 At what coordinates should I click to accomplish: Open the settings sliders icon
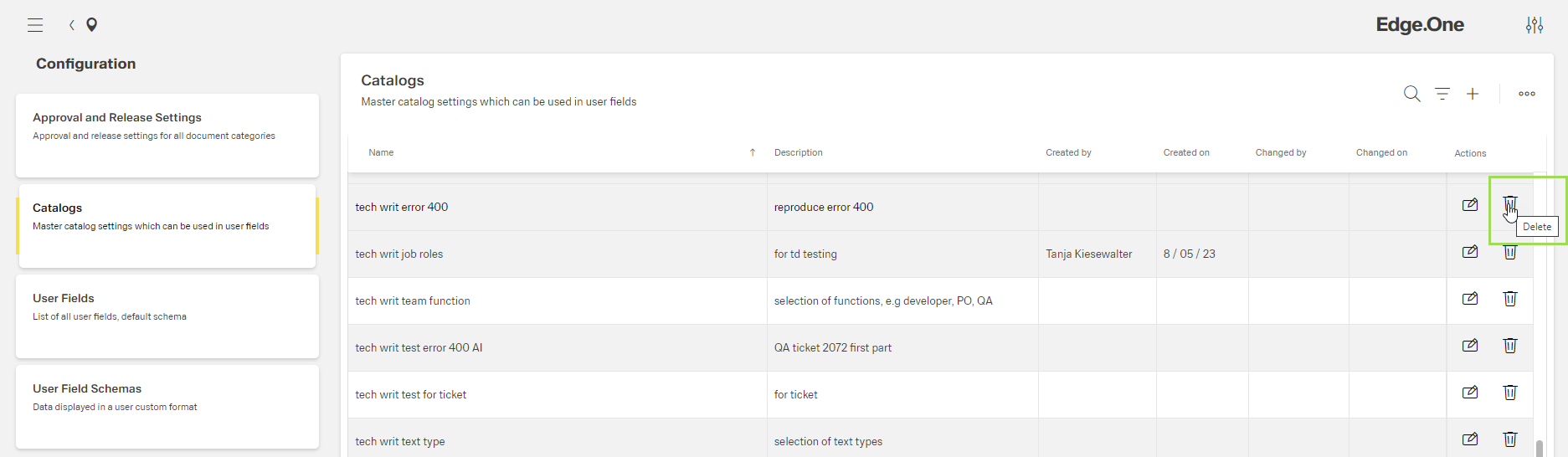(x=1534, y=25)
